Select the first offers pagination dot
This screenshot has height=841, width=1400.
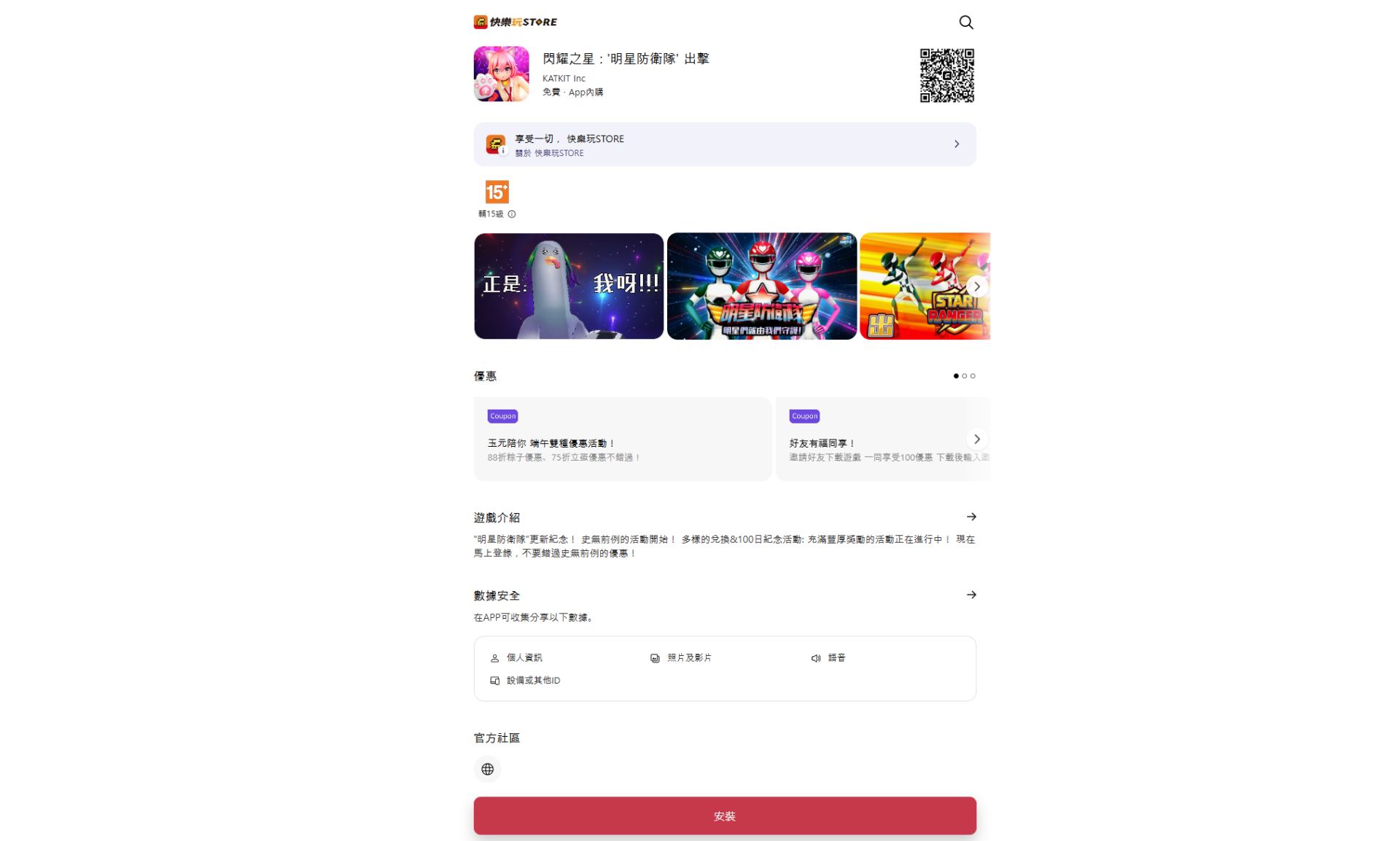(956, 376)
